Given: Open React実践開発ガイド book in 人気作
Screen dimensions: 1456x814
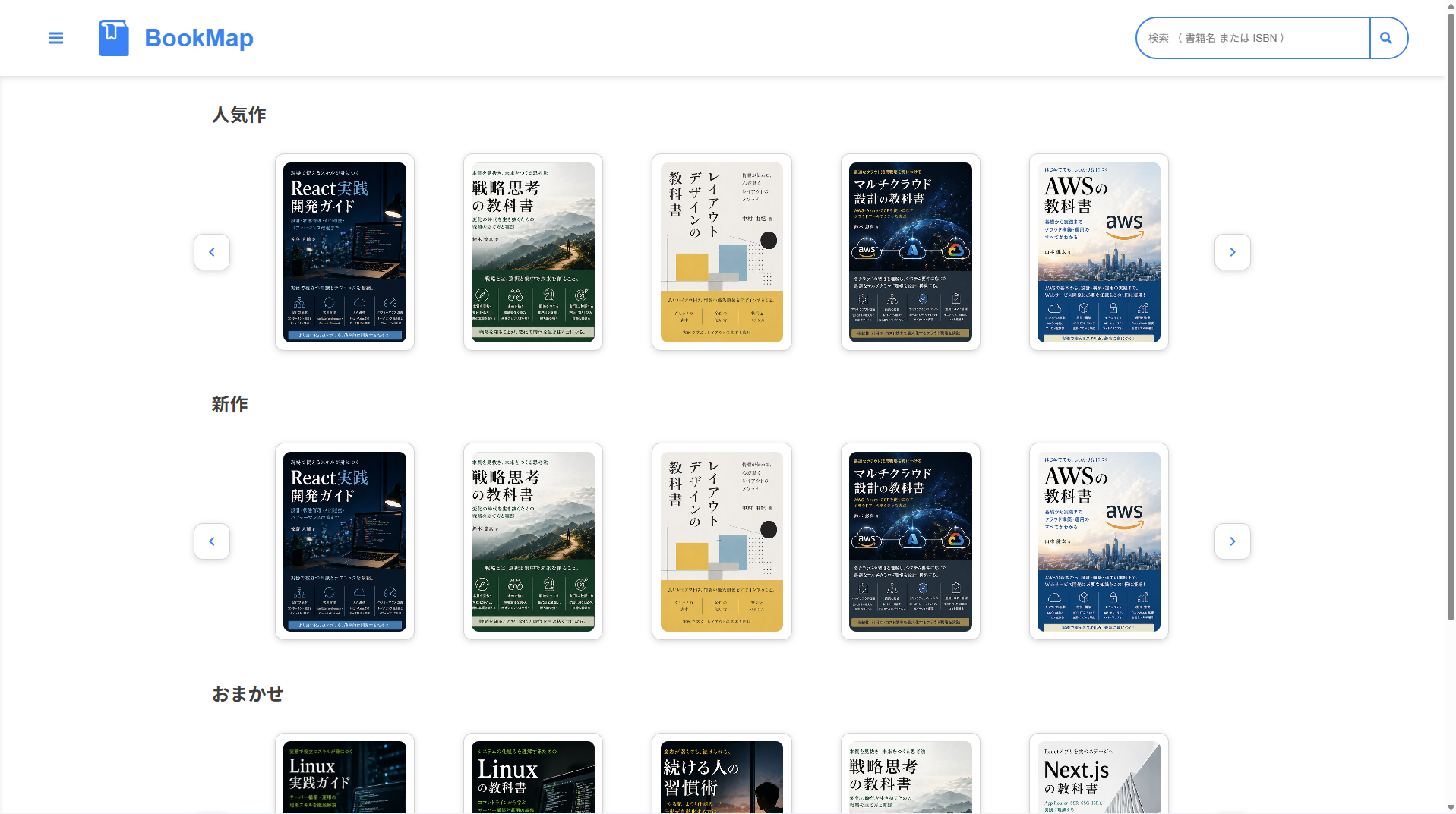Looking at the screenshot, I should coord(345,252).
